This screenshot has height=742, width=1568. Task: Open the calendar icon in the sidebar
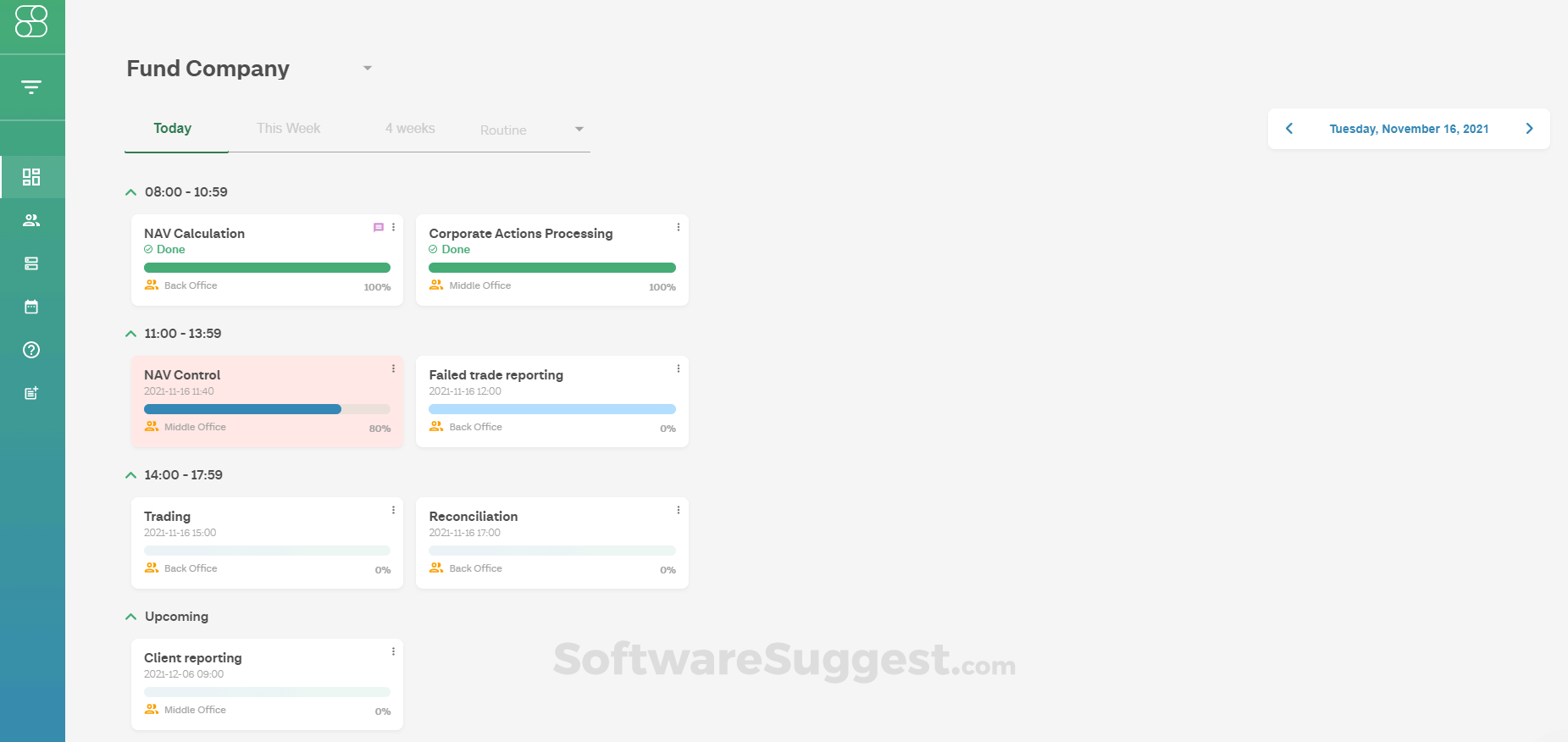(32, 307)
